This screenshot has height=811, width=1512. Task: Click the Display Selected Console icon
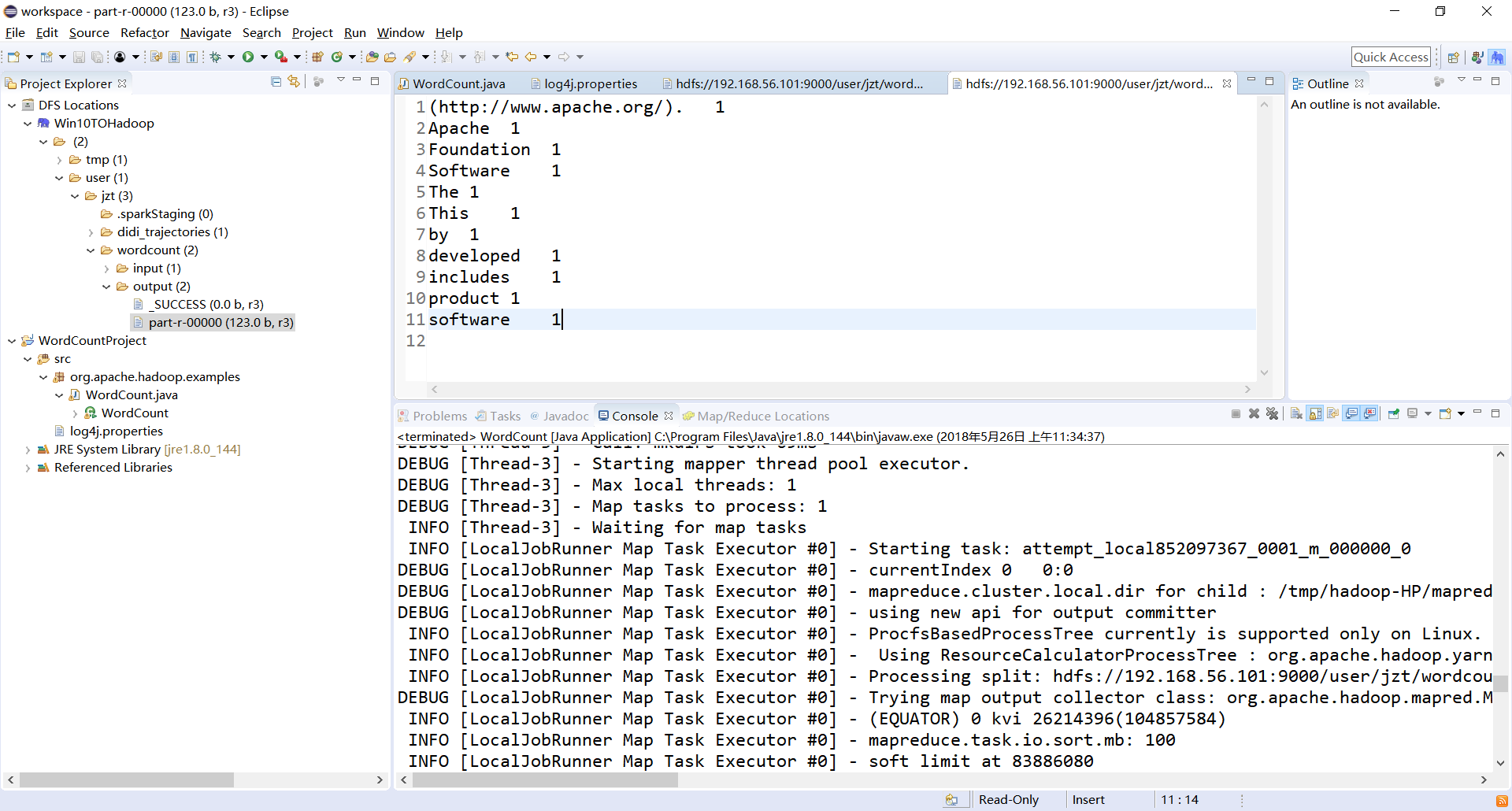coord(1413,413)
